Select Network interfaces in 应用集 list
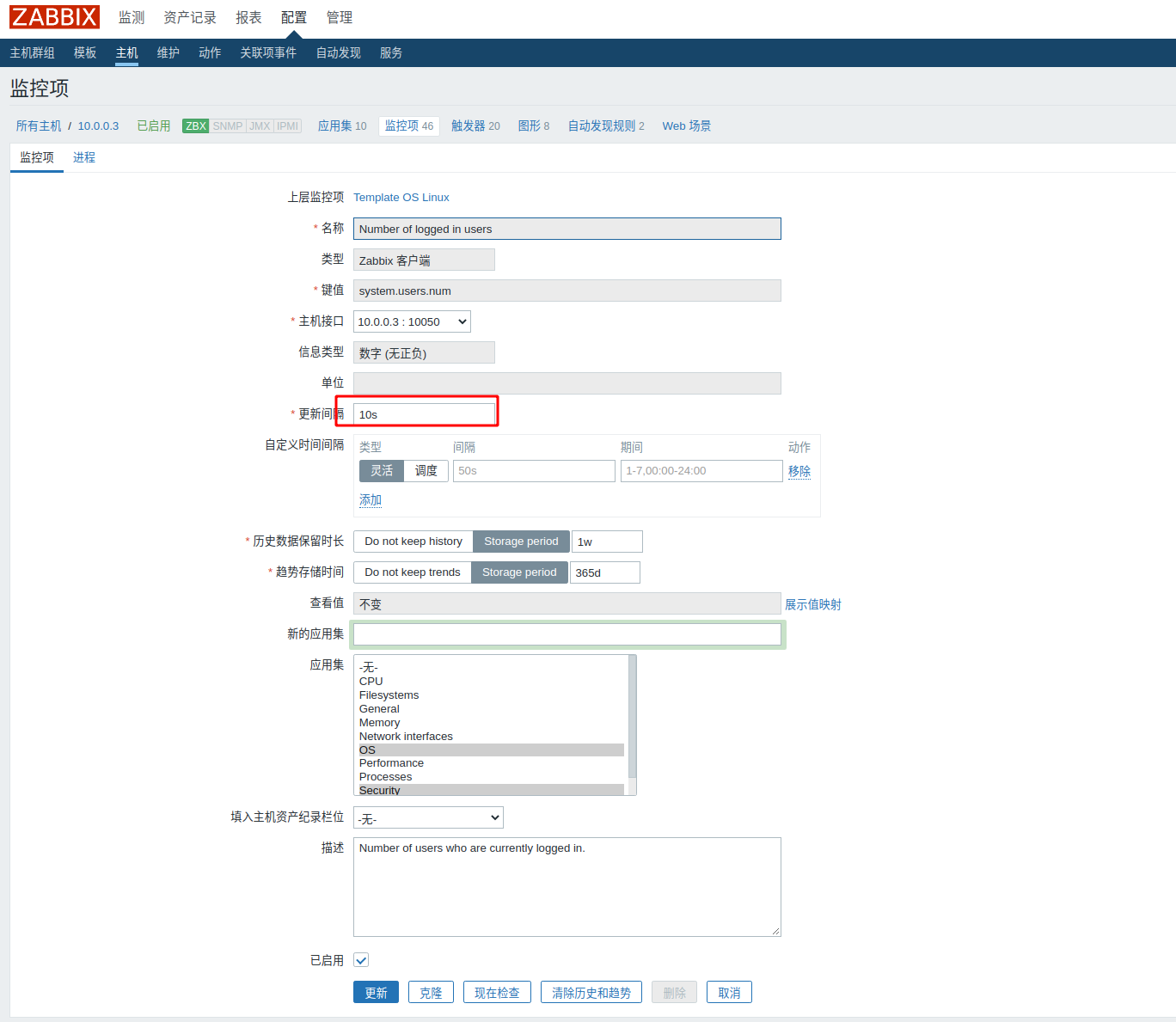The image size is (1176, 1022). (492, 737)
